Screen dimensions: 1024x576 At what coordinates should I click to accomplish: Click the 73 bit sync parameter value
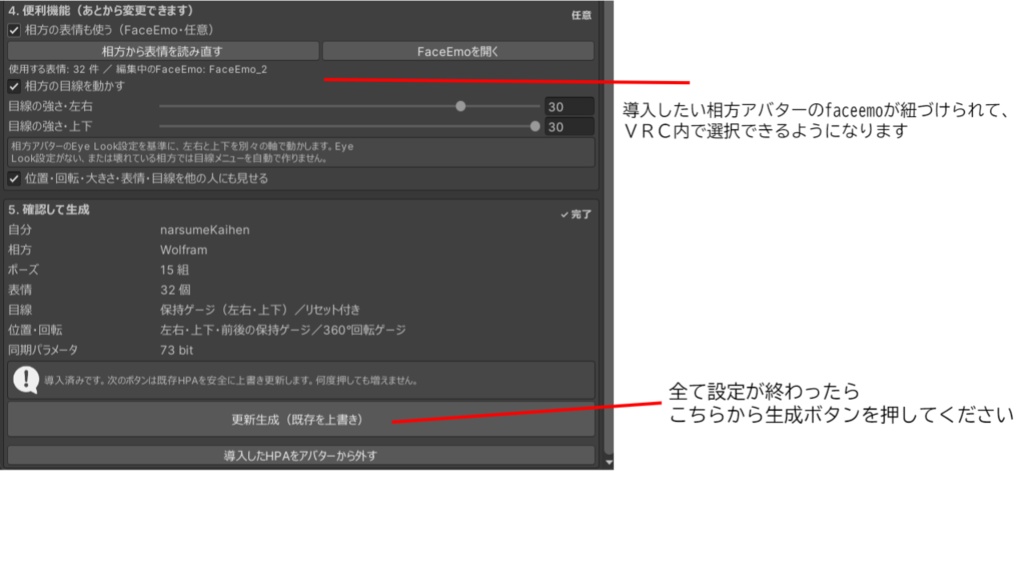[x=176, y=350]
